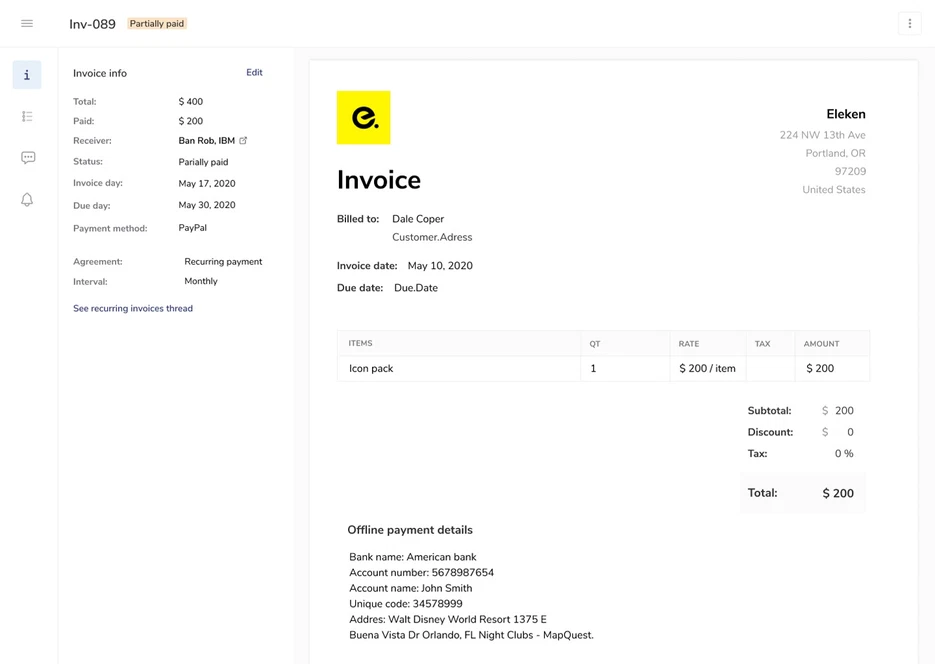Open the comments panel from the sidebar
Screen dimensions: 935x664
click(x=27, y=157)
